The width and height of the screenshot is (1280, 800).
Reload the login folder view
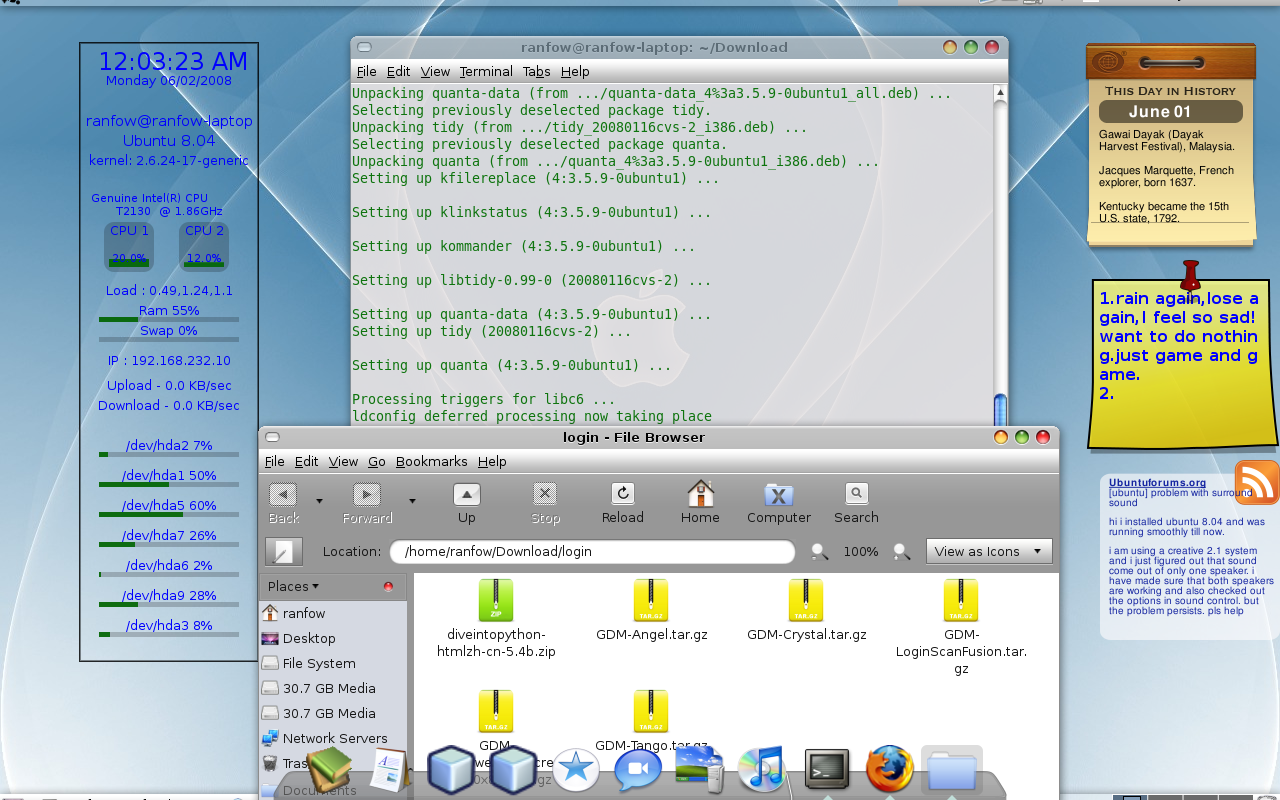point(623,503)
